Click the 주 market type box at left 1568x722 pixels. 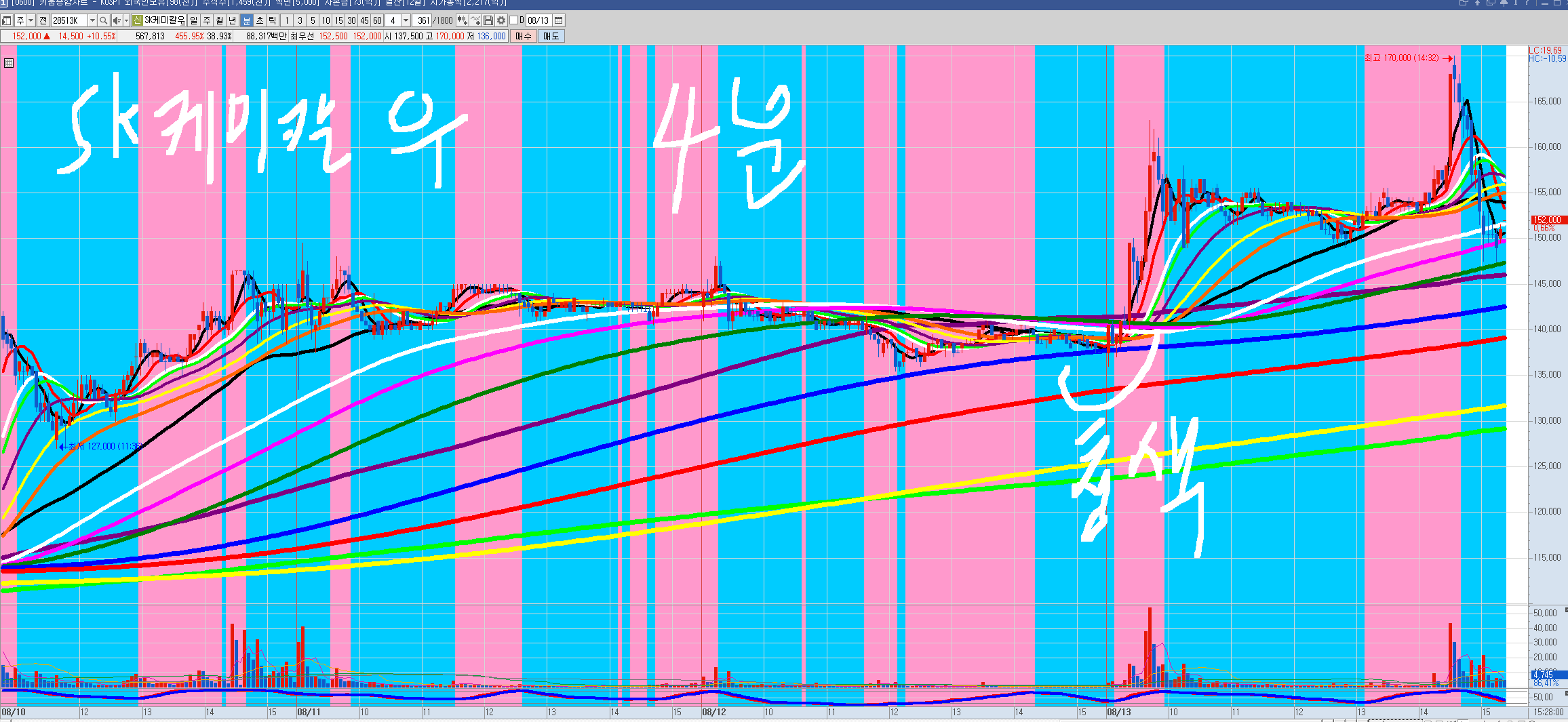point(20,20)
